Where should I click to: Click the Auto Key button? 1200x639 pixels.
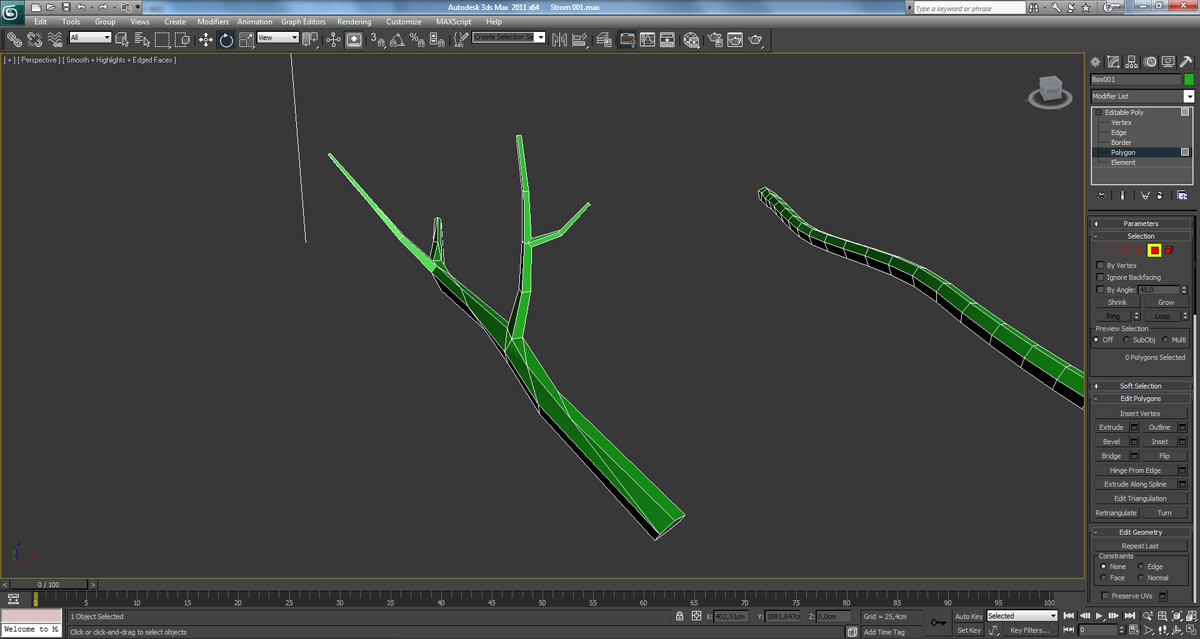click(969, 616)
